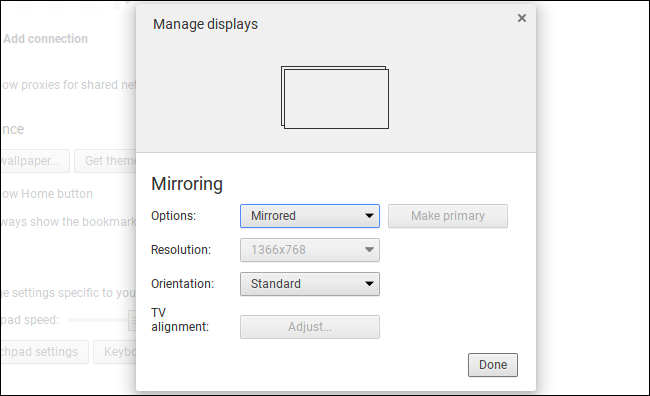Open the 1366x768 resolution dropdown
650x396 pixels.
pos(310,250)
